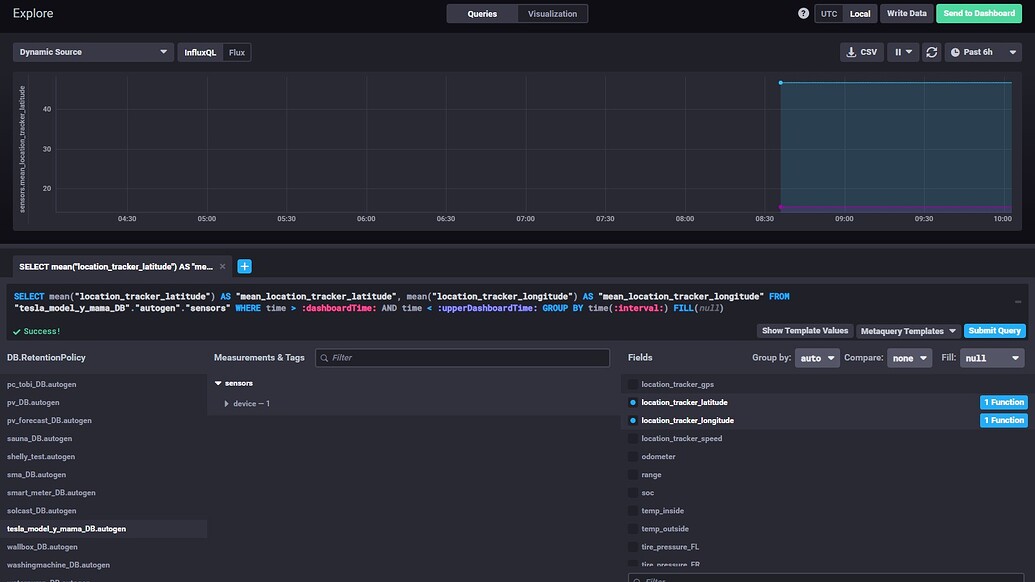Expand the device tree under sensors

(x=225, y=403)
